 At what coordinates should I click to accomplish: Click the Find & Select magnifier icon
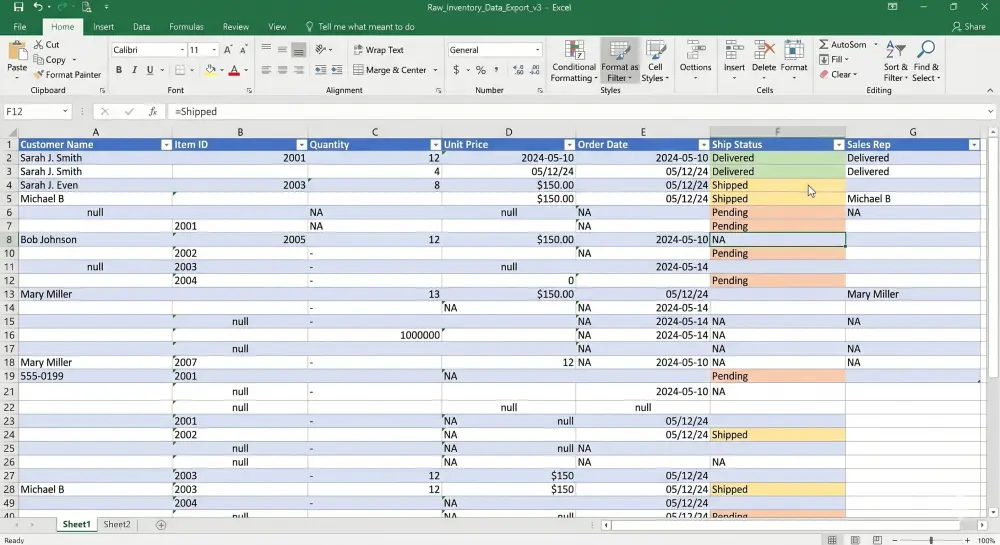(x=925, y=50)
